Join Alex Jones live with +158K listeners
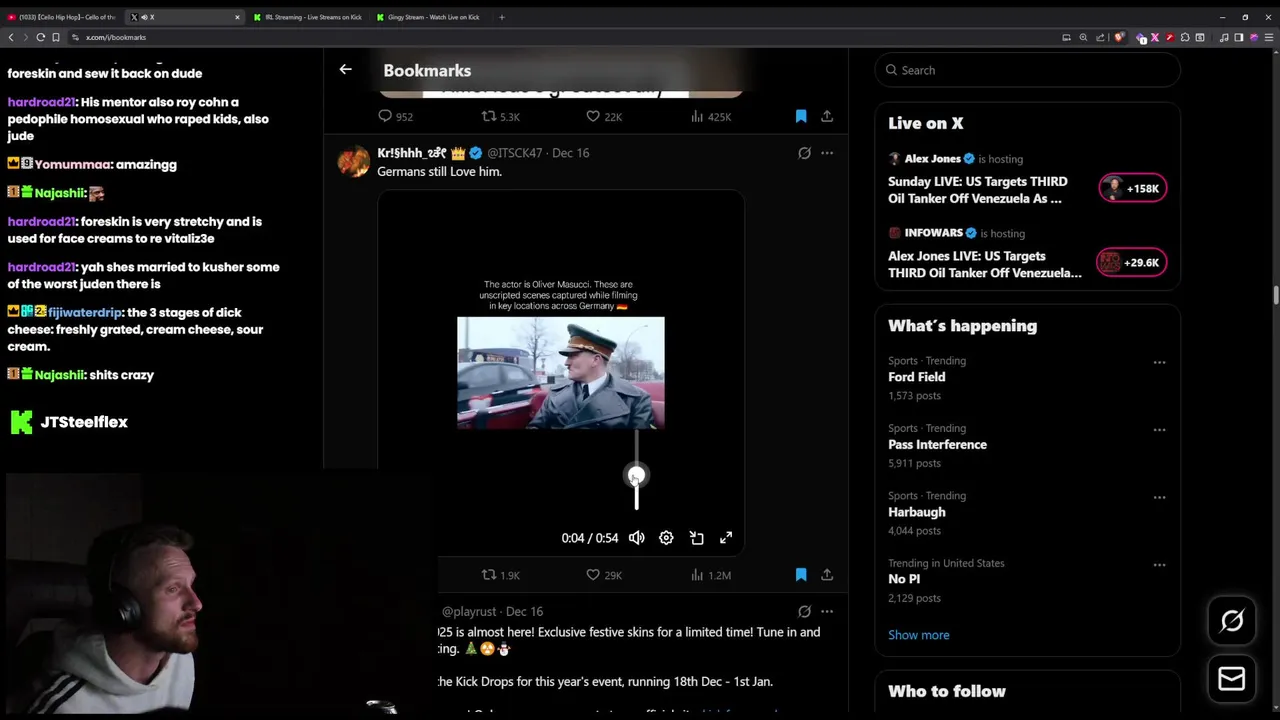The image size is (1280, 720). (x=1133, y=188)
